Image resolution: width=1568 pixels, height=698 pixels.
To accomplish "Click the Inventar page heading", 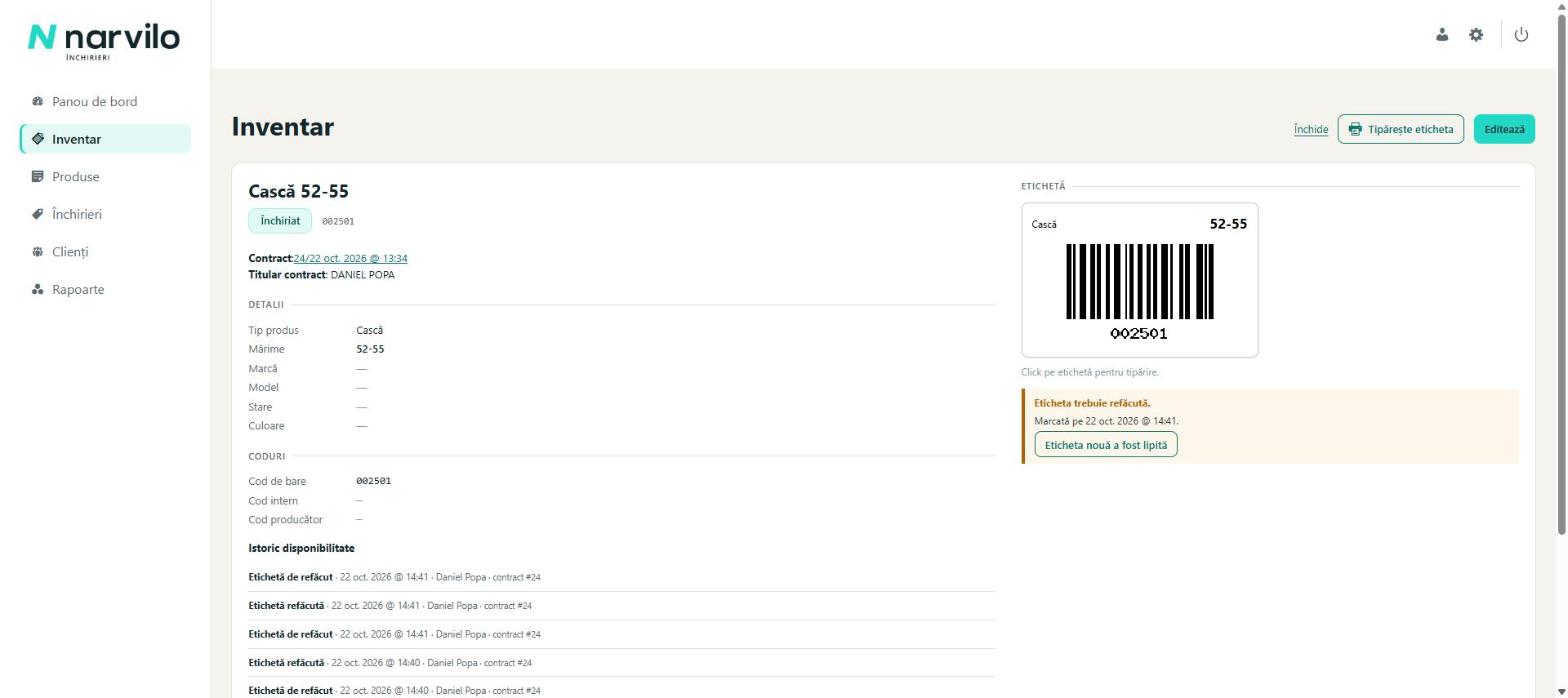I will 282,127.
